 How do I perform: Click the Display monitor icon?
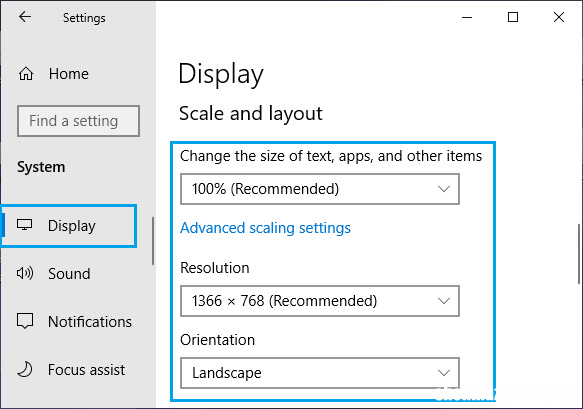[x=25, y=225]
